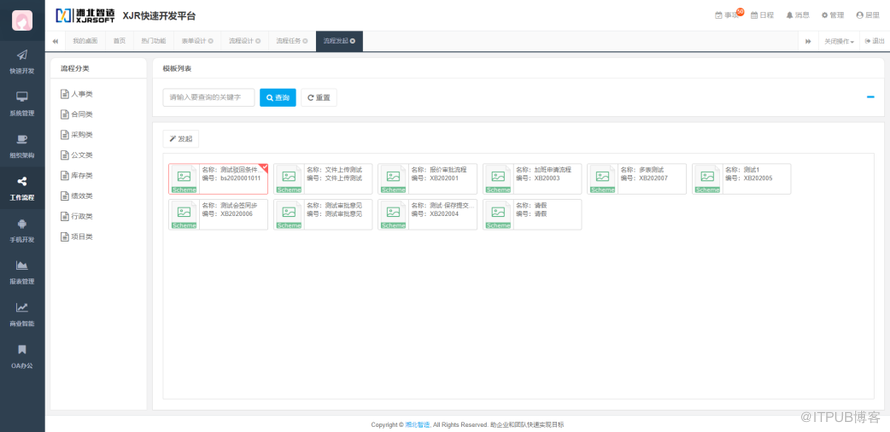The height and width of the screenshot is (432, 890).
Task: Select 绩效类 category
Action: click(x=77, y=196)
